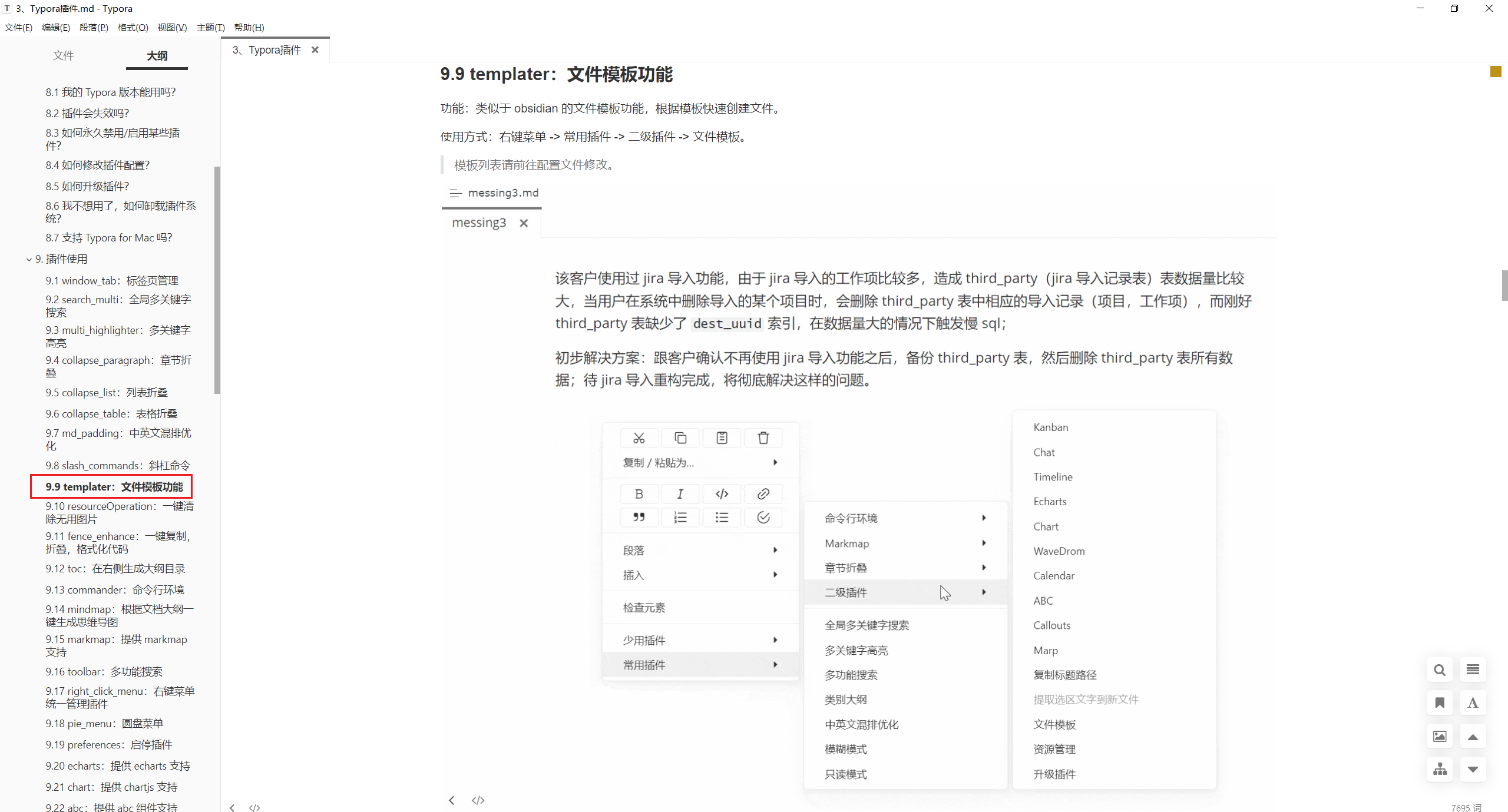Viewport: 1508px width, 812px height.
Task: Open the 帮助(H) menu
Action: click(x=249, y=28)
